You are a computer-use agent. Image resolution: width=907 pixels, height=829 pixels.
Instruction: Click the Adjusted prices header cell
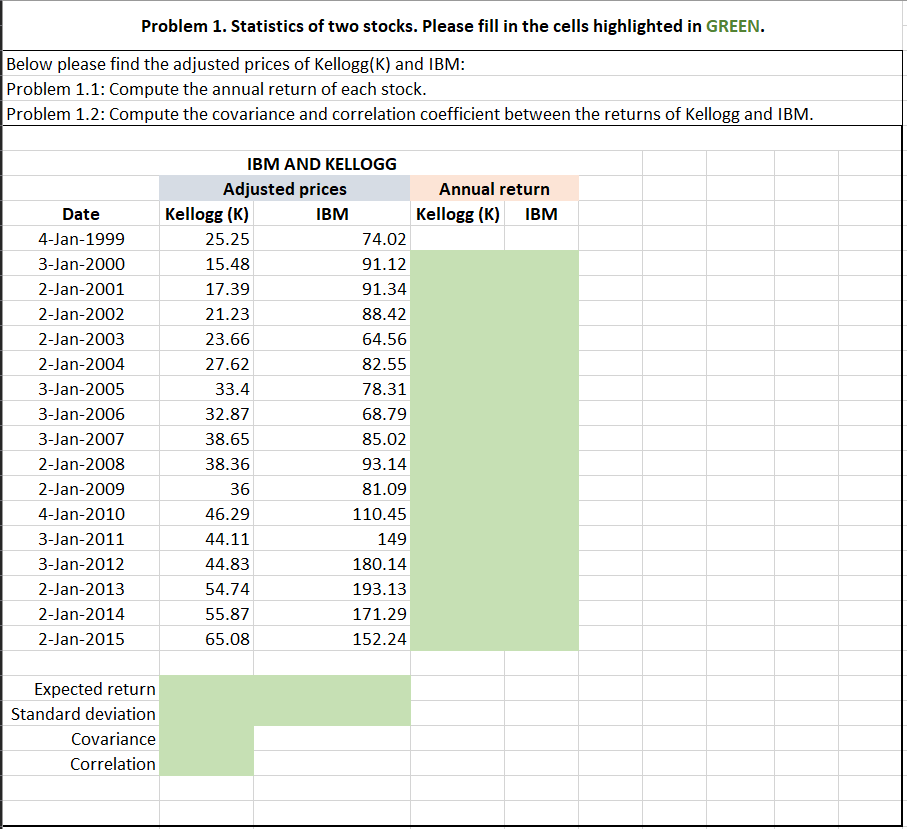coord(285,189)
